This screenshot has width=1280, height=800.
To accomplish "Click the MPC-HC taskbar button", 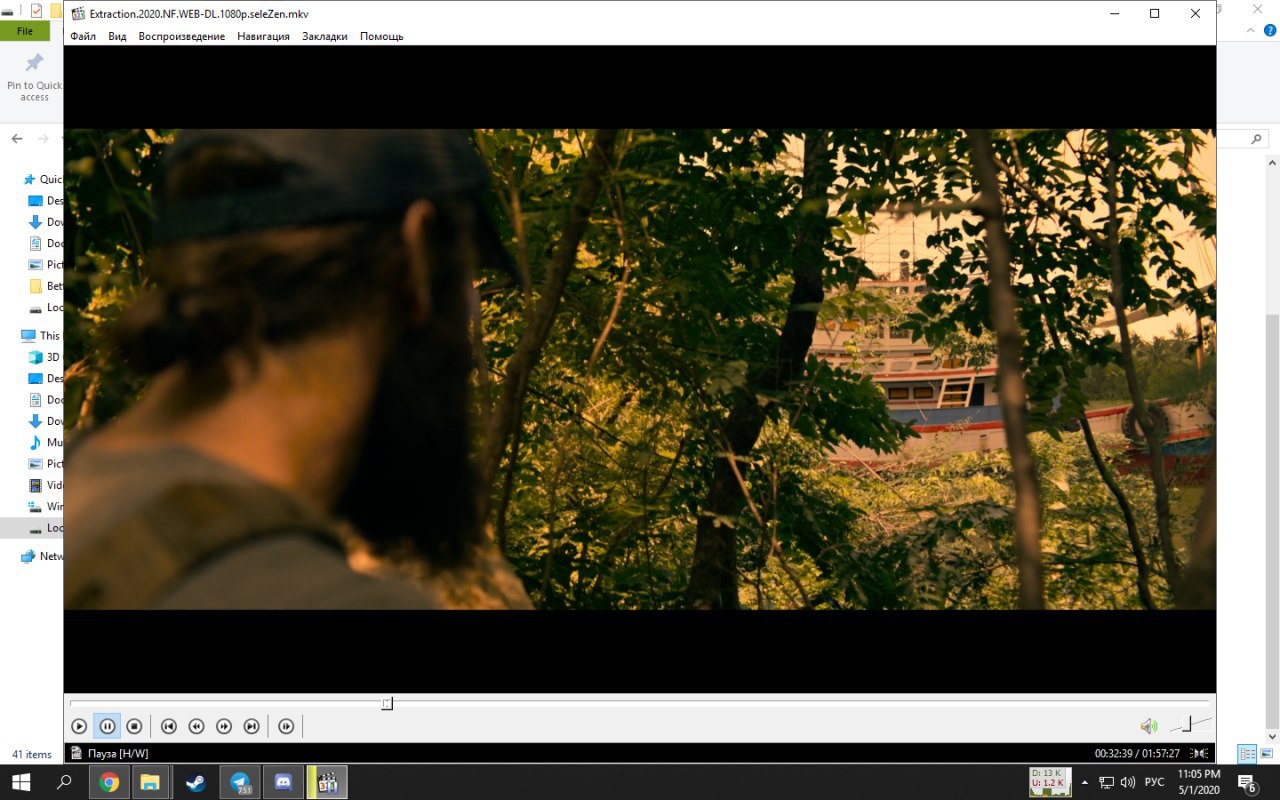I will [327, 782].
